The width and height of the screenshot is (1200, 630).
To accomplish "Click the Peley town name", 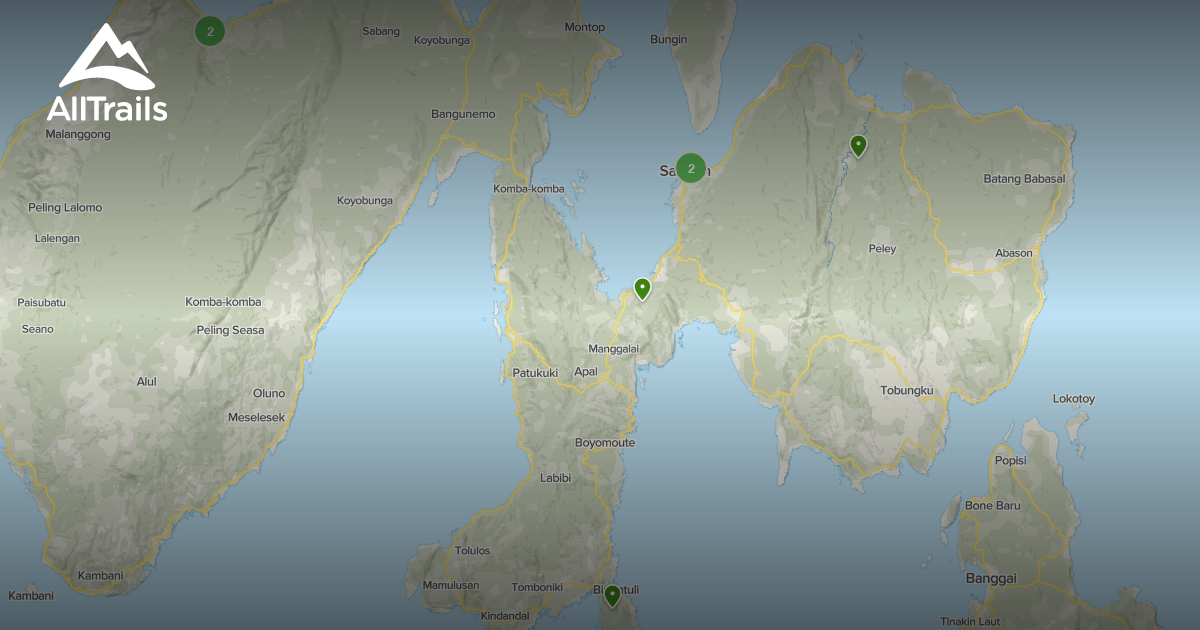I will [x=881, y=247].
